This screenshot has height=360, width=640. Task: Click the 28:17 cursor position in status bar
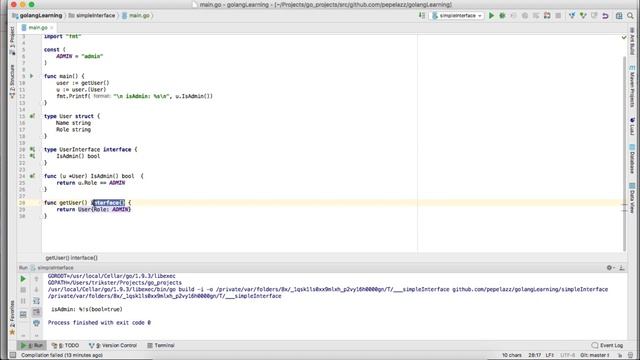point(535,355)
